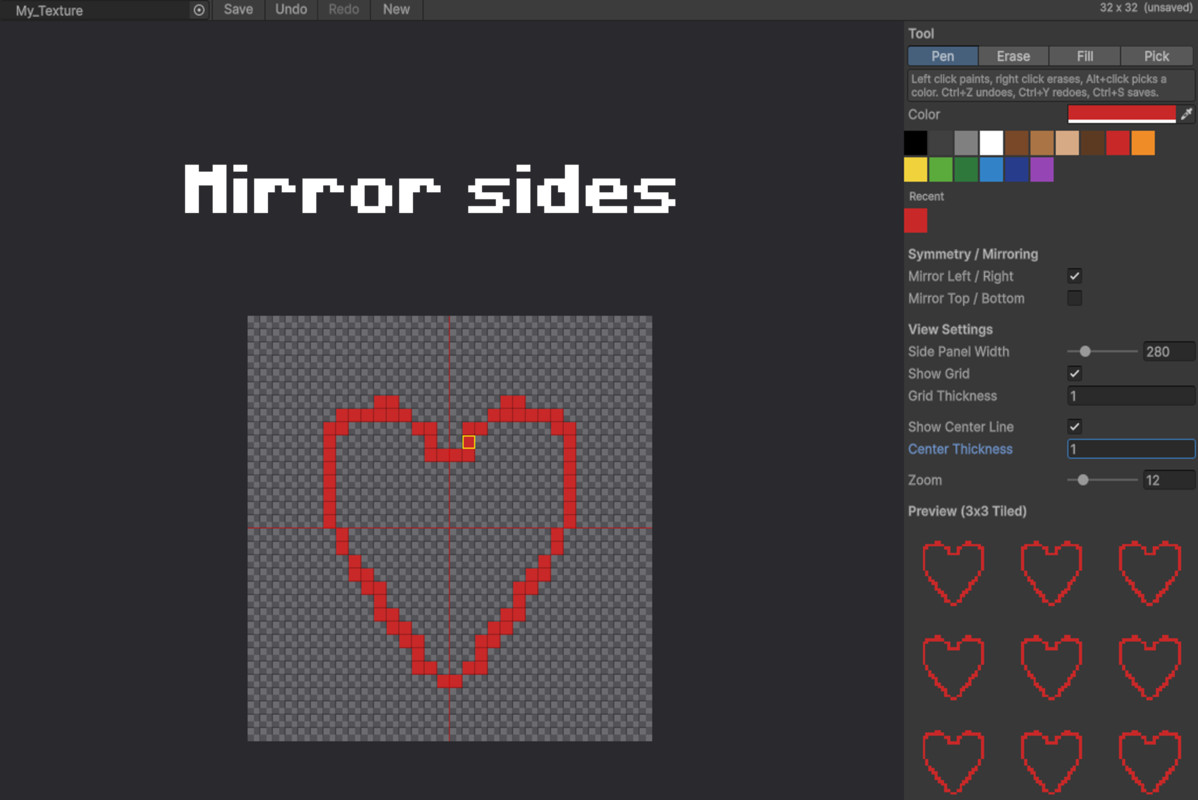Viewport: 1198px width, 800px height.
Task: Select the Pen tool
Action: tap(943, 56)
